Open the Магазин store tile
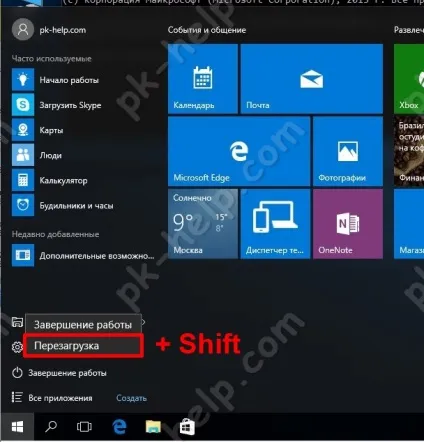Image resolution: width=424 pixels, height=442 pixels. 409,224
